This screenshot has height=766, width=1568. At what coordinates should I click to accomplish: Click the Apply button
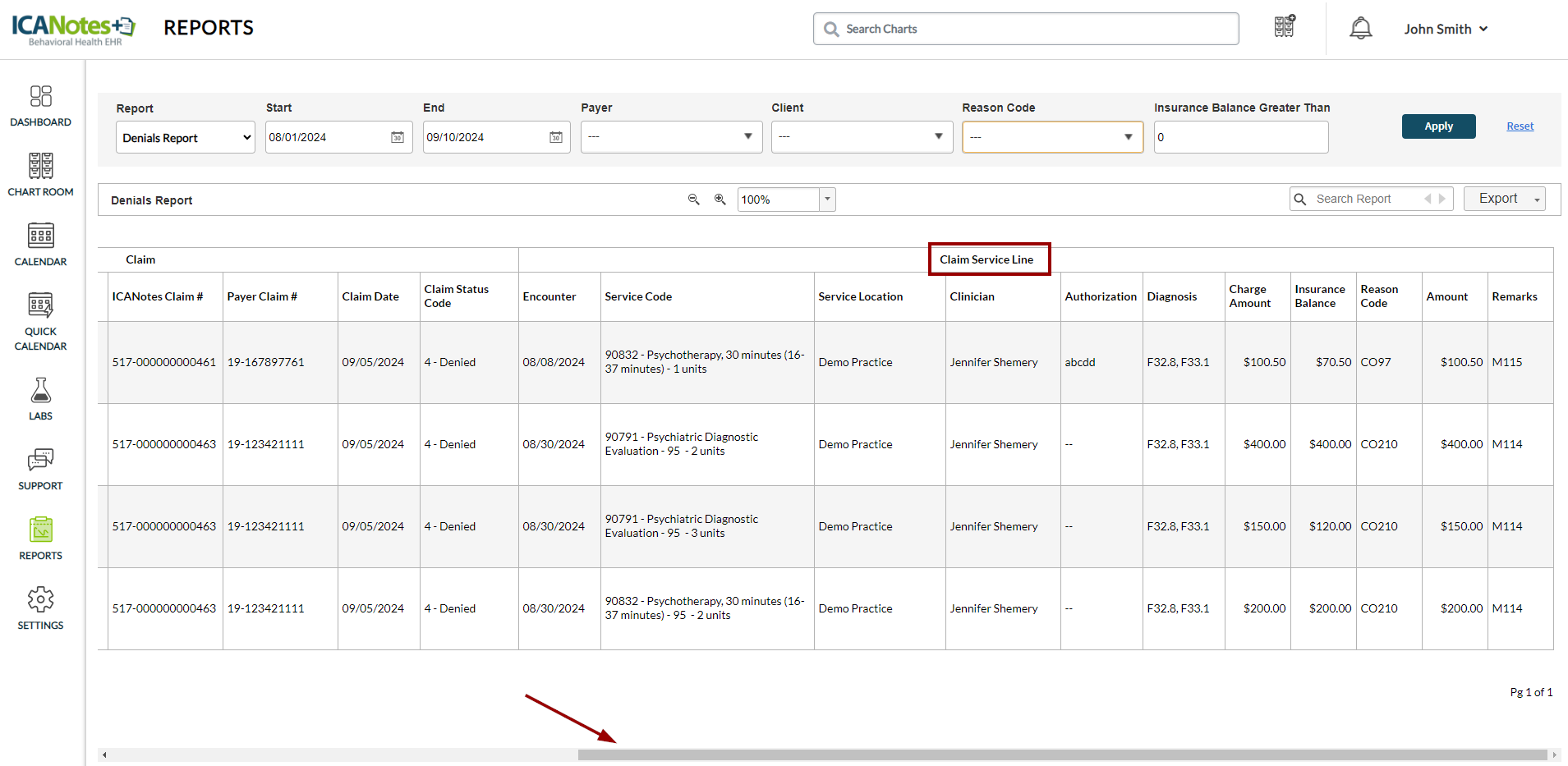(1438, 126)
